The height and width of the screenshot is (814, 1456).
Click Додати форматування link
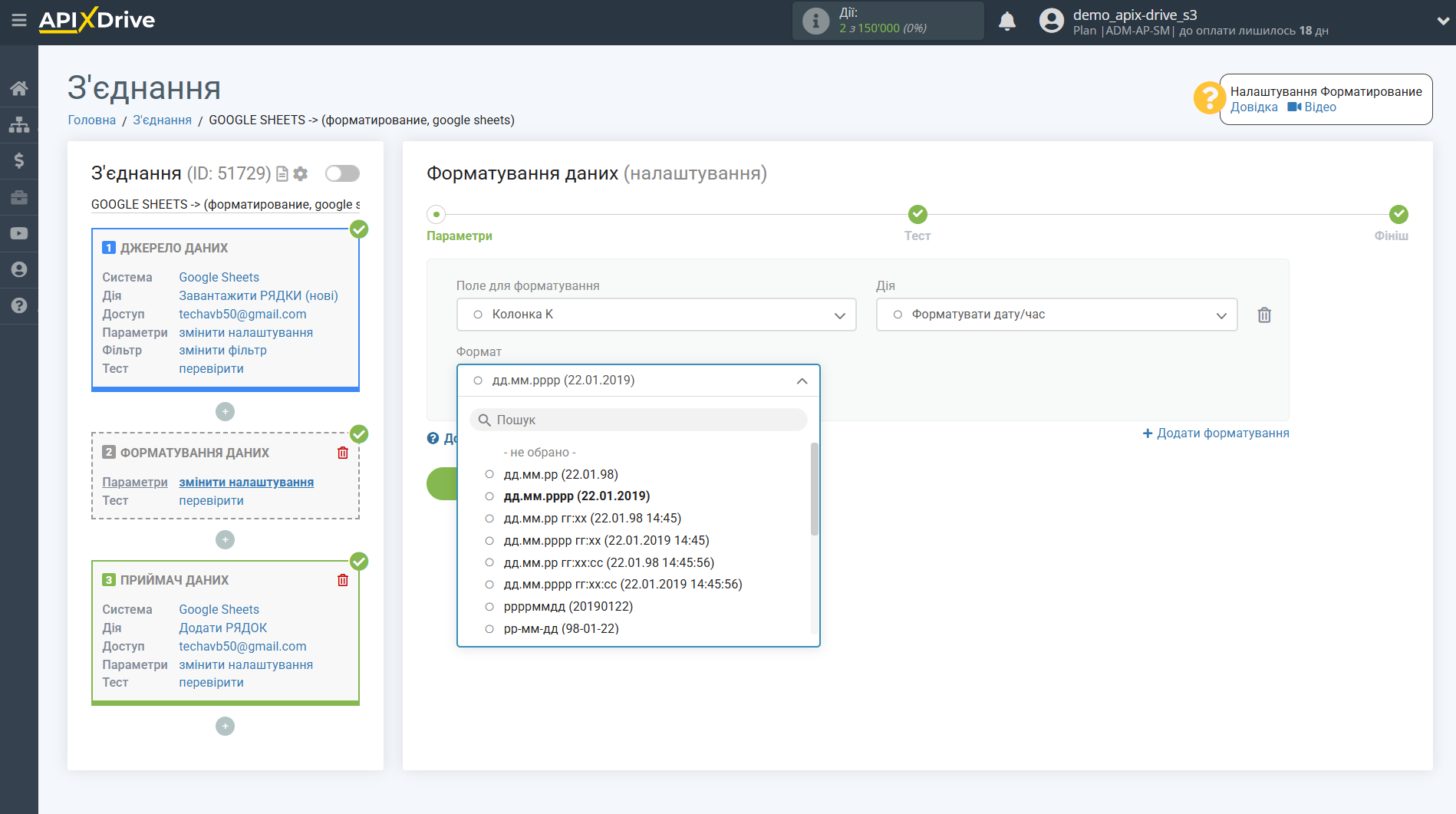pyautogui.click(x=1216, y=433)
